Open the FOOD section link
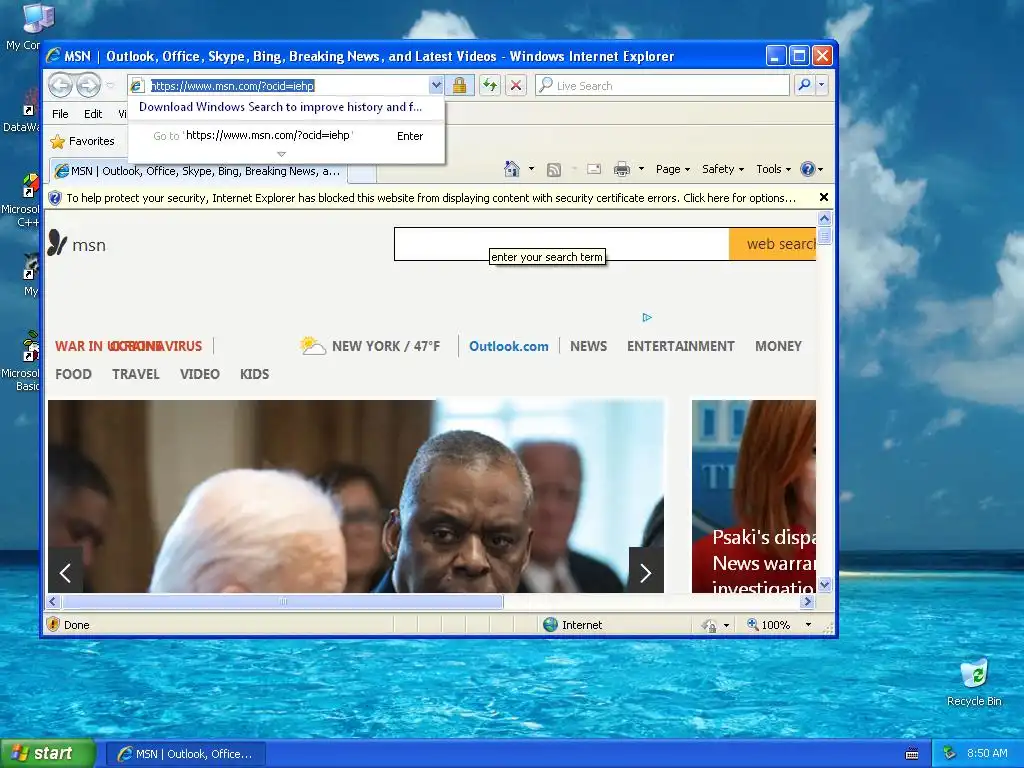This screenshot has height=768, width=1024. coord(73,374)
